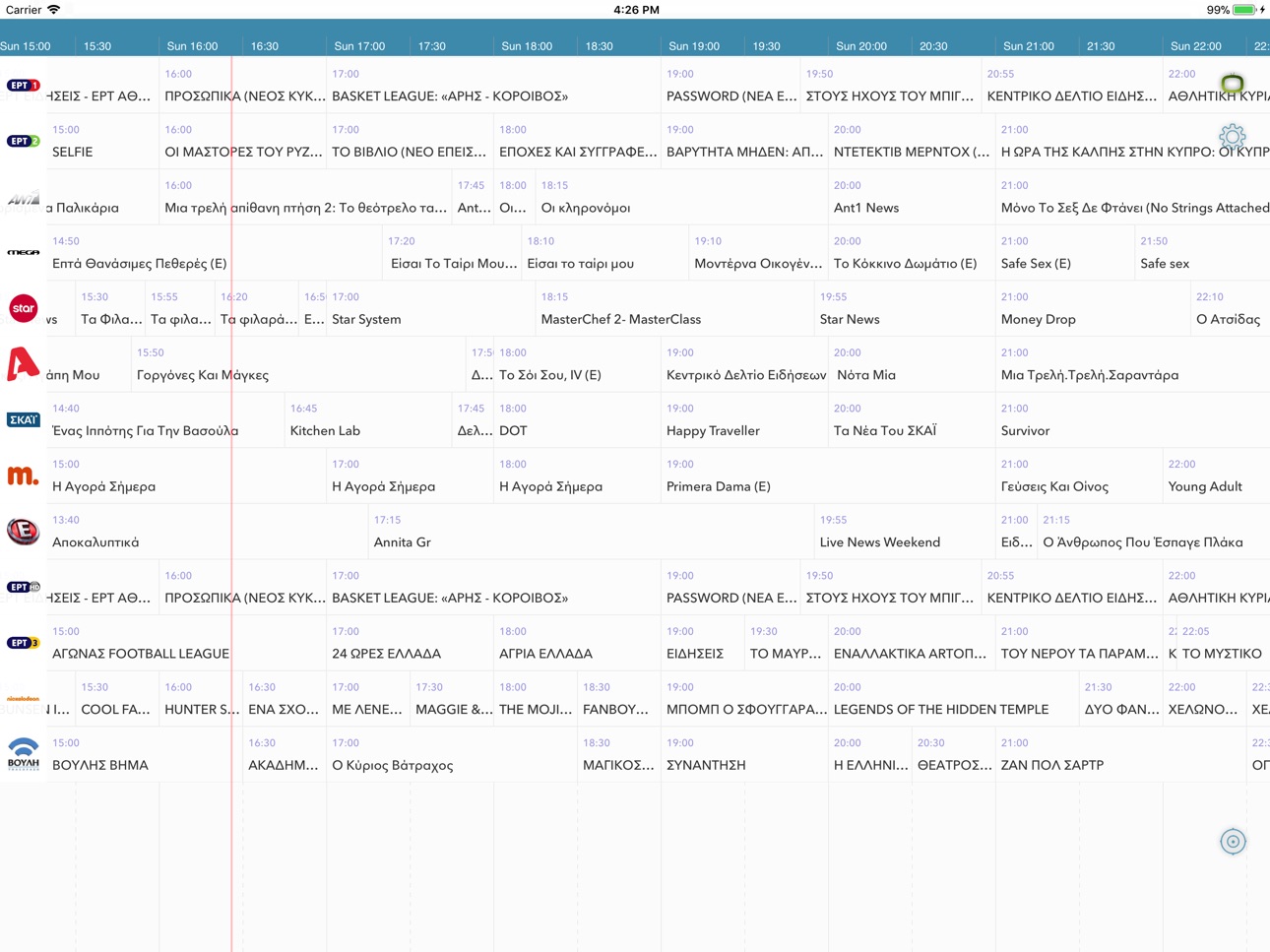
Task: Tap the ΒΟΥΛΗ parliament channel logo
Action: pos(23,754)
